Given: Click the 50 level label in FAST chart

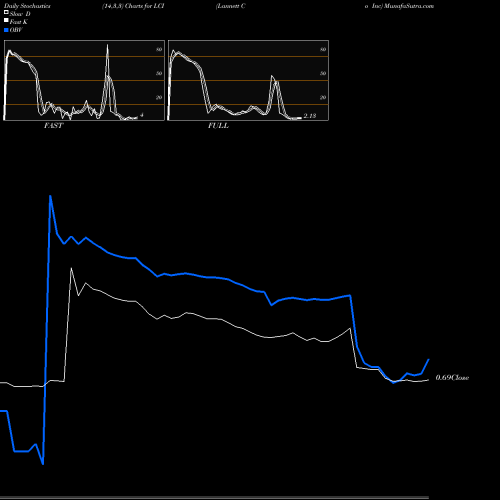Looking at the screenshot, I should [x=159, y=73].
